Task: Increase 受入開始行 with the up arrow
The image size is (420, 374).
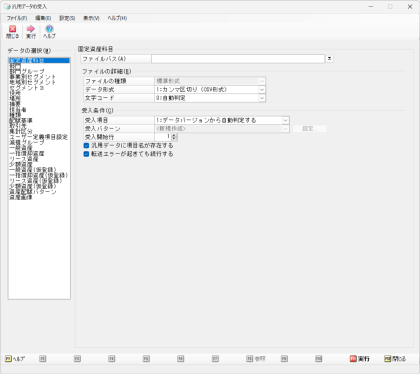Action: coord(174,135)
